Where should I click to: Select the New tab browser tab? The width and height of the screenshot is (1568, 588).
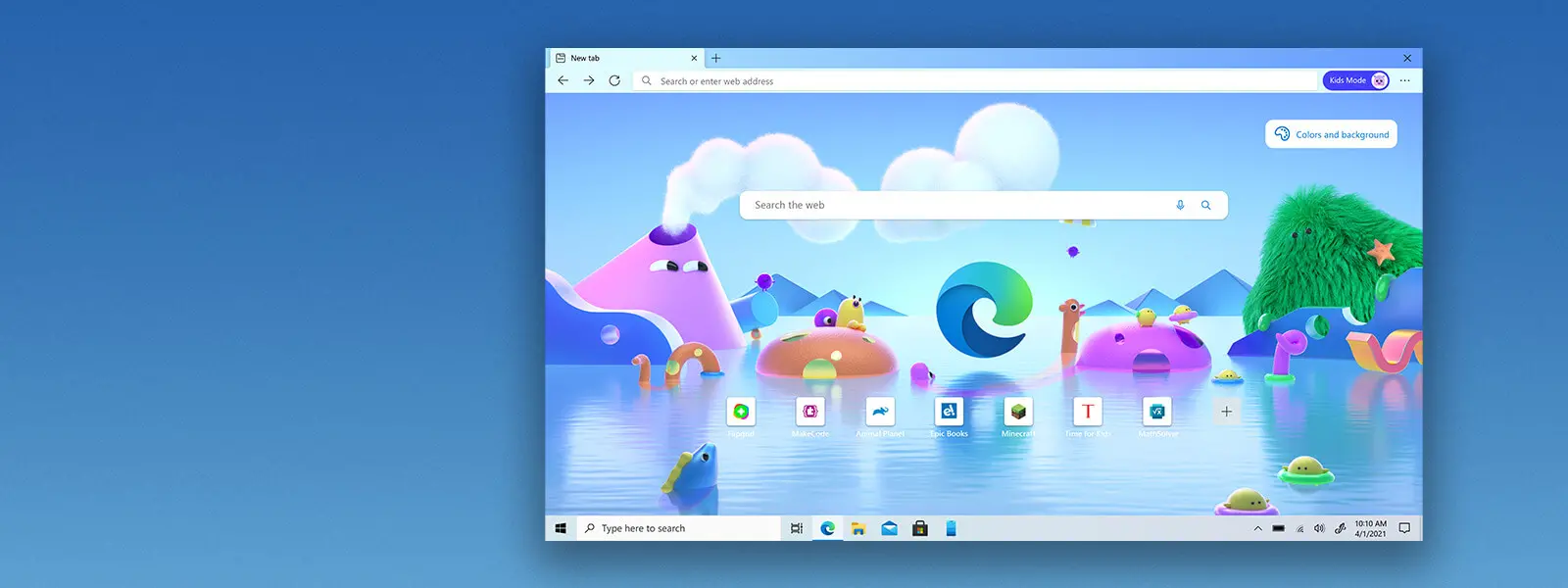click(x=626, y=58)
